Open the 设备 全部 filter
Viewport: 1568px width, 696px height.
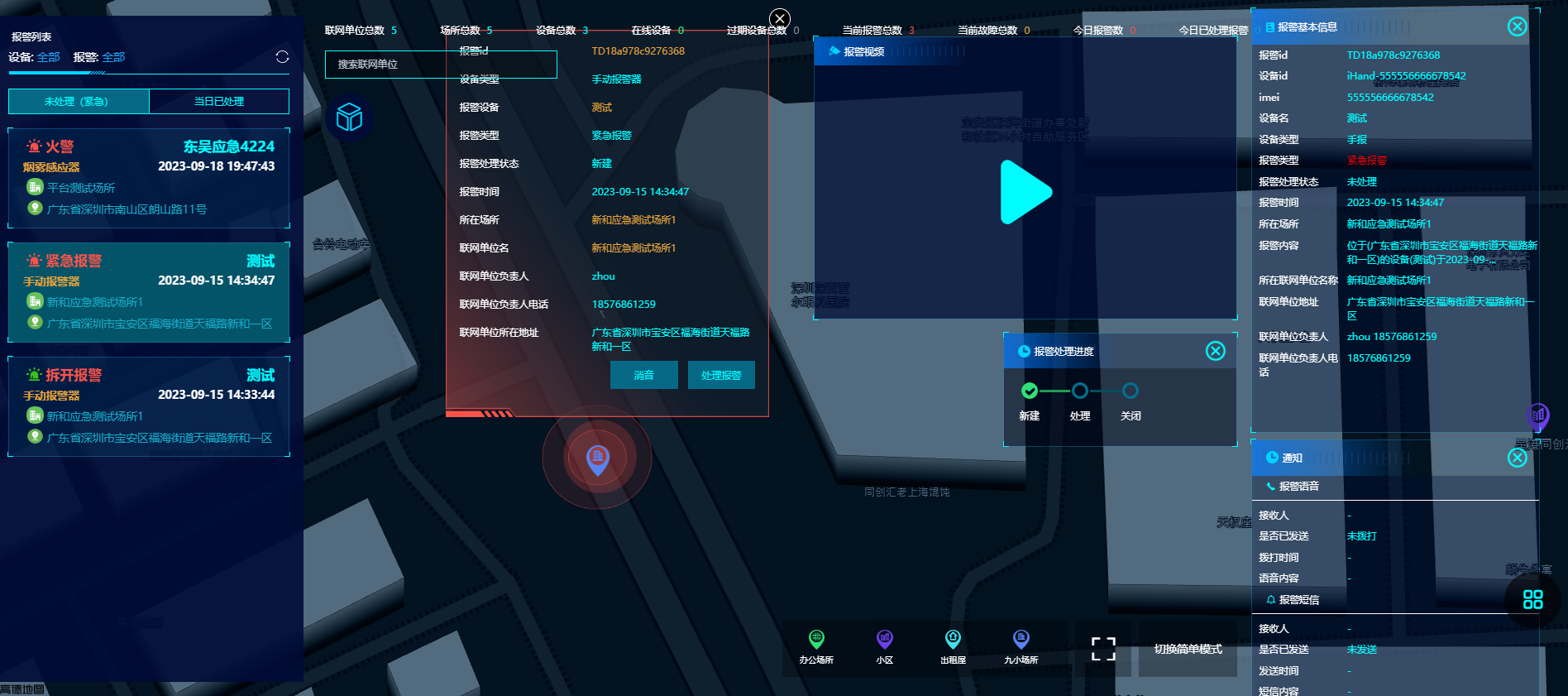(48, 57)
